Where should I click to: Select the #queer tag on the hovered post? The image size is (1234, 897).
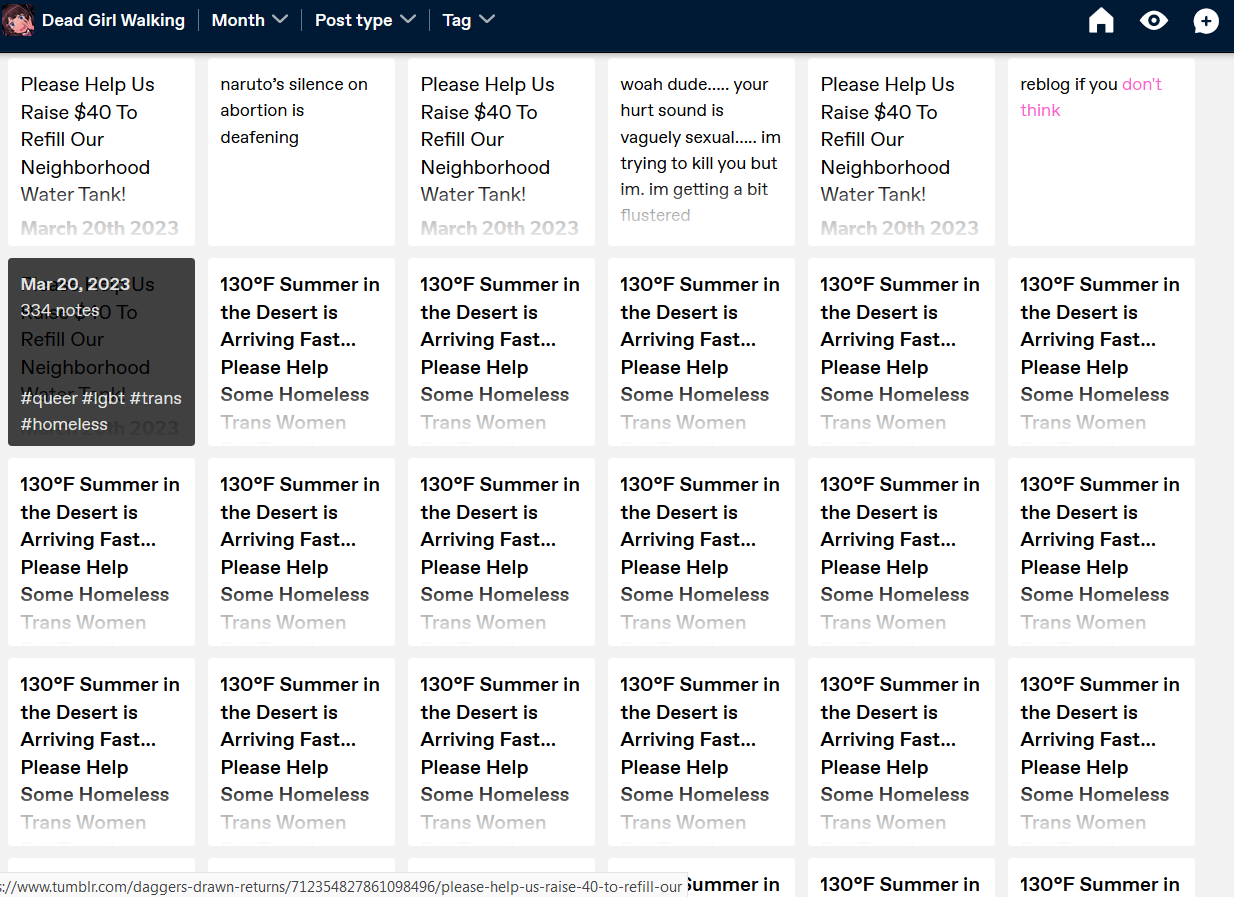coord(48,398)
